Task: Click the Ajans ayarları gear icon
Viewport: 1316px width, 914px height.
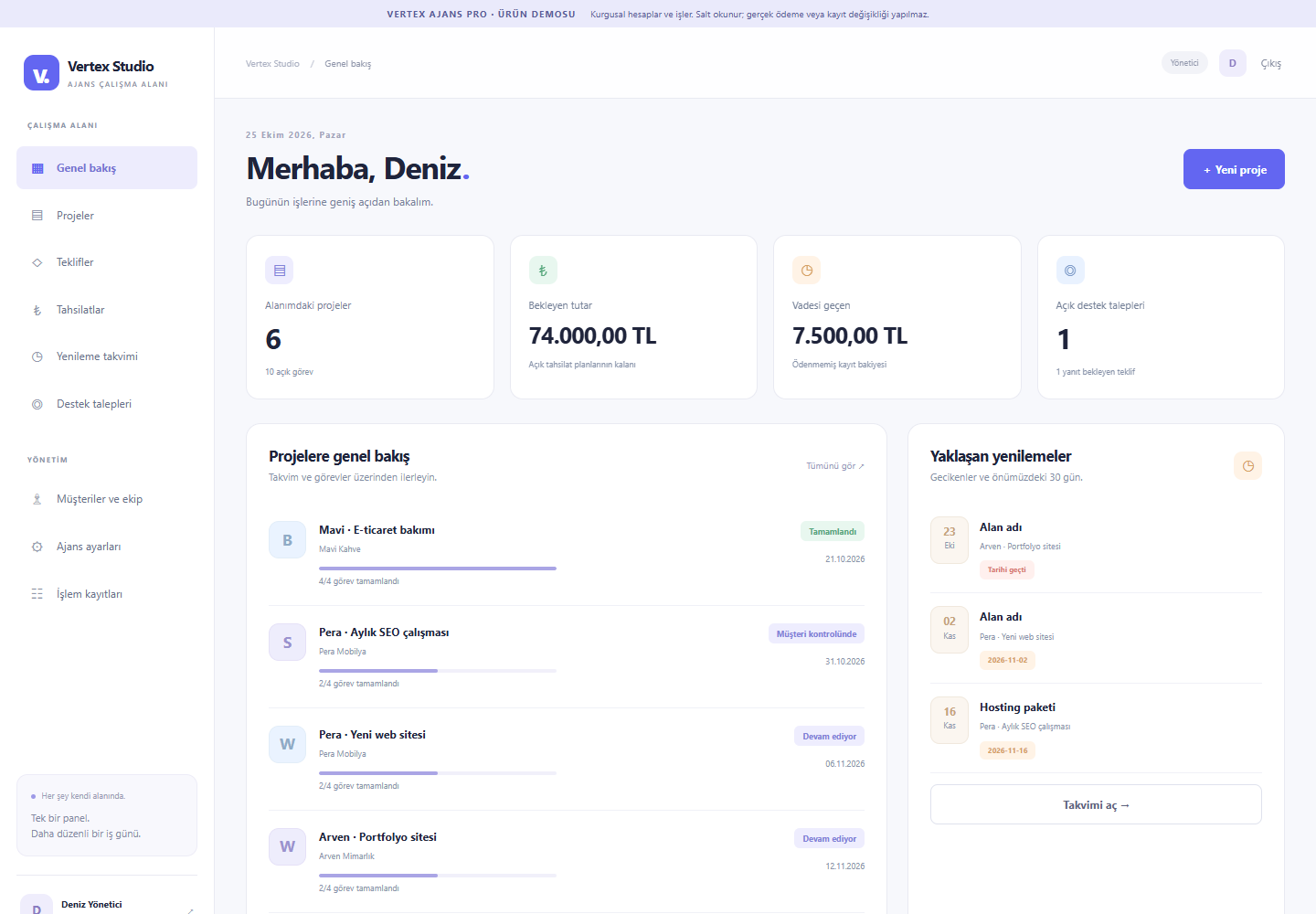Action: click(37, 547)
